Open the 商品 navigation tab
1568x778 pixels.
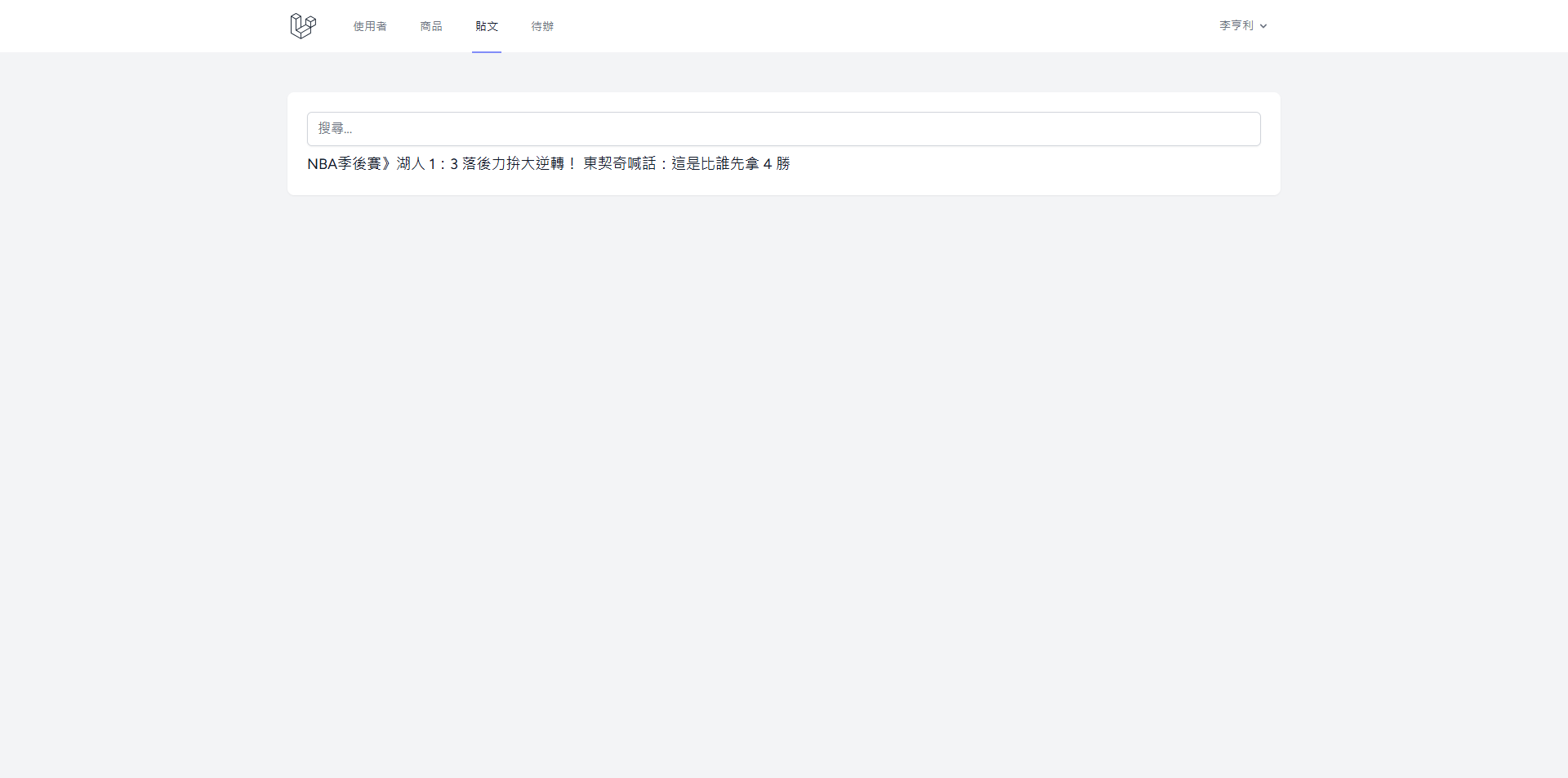431,26
